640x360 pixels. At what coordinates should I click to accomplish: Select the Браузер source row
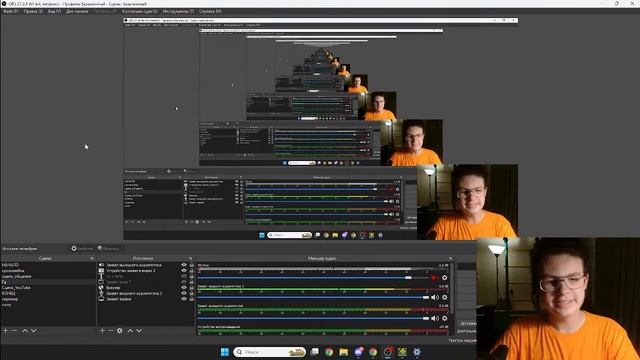pos(146,287)
